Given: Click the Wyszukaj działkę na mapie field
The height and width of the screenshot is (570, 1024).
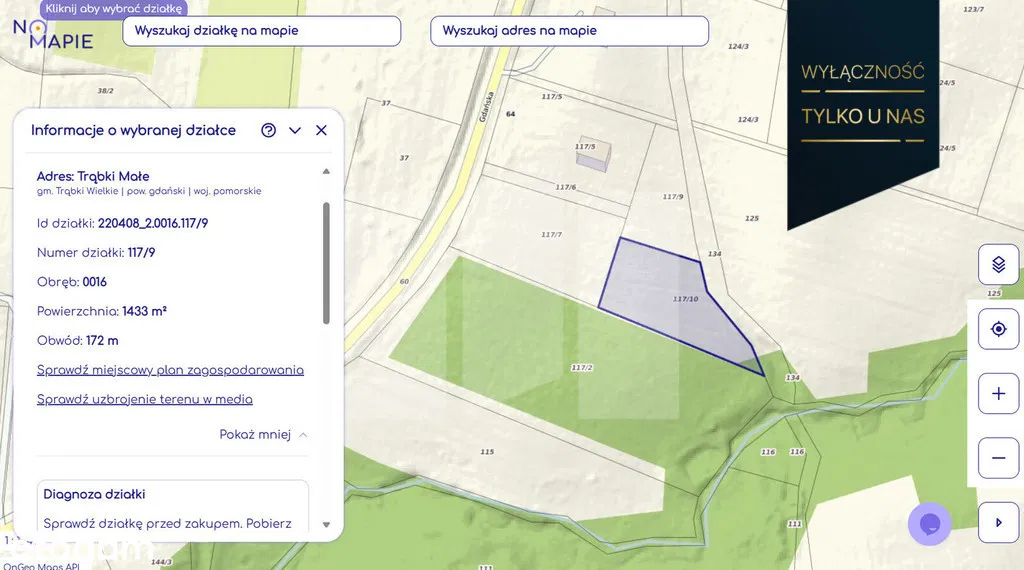Looking at the screenshot, I should click(261, 31).
